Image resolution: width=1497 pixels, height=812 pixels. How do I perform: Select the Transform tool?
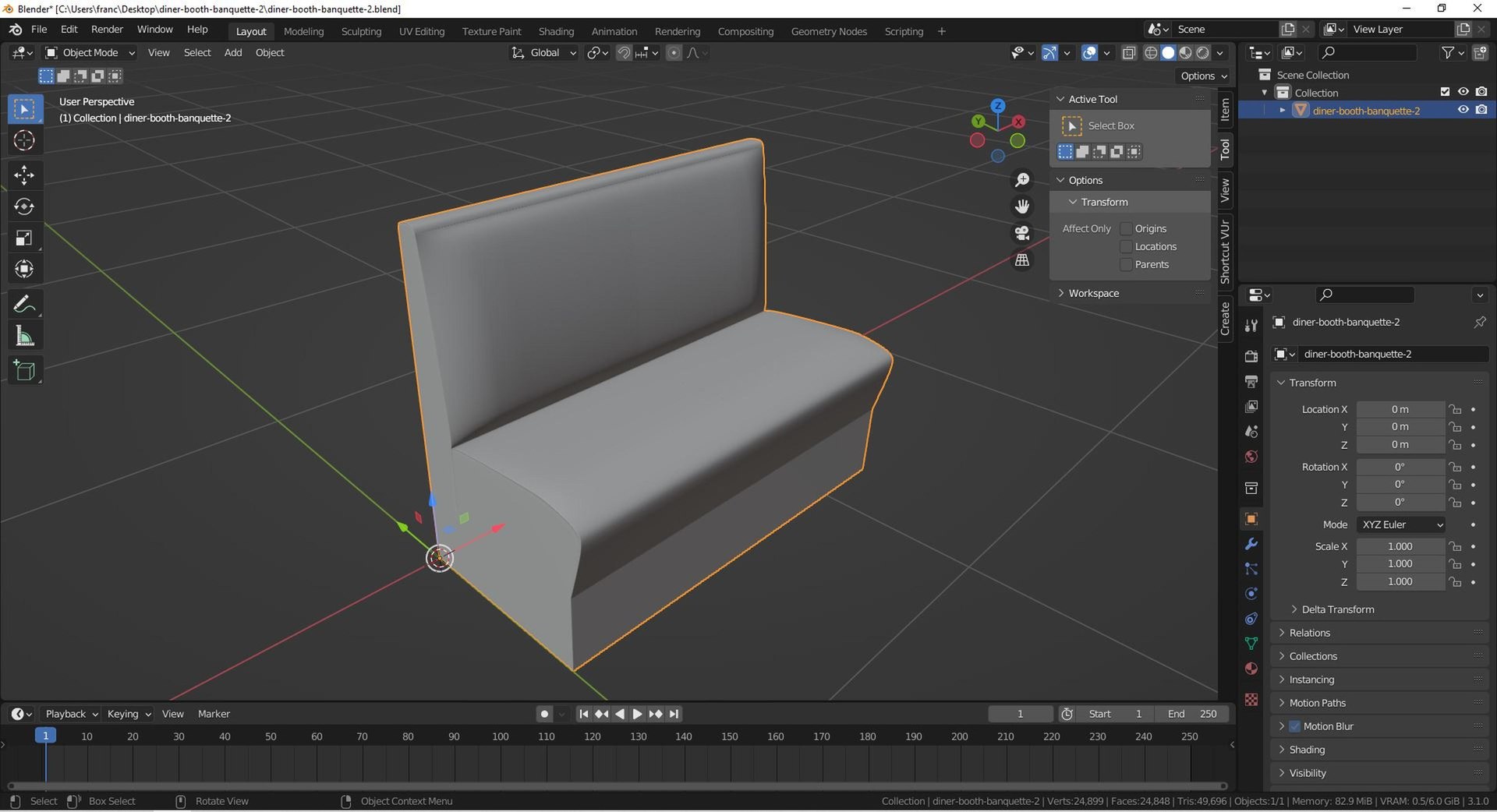point(24,269)
